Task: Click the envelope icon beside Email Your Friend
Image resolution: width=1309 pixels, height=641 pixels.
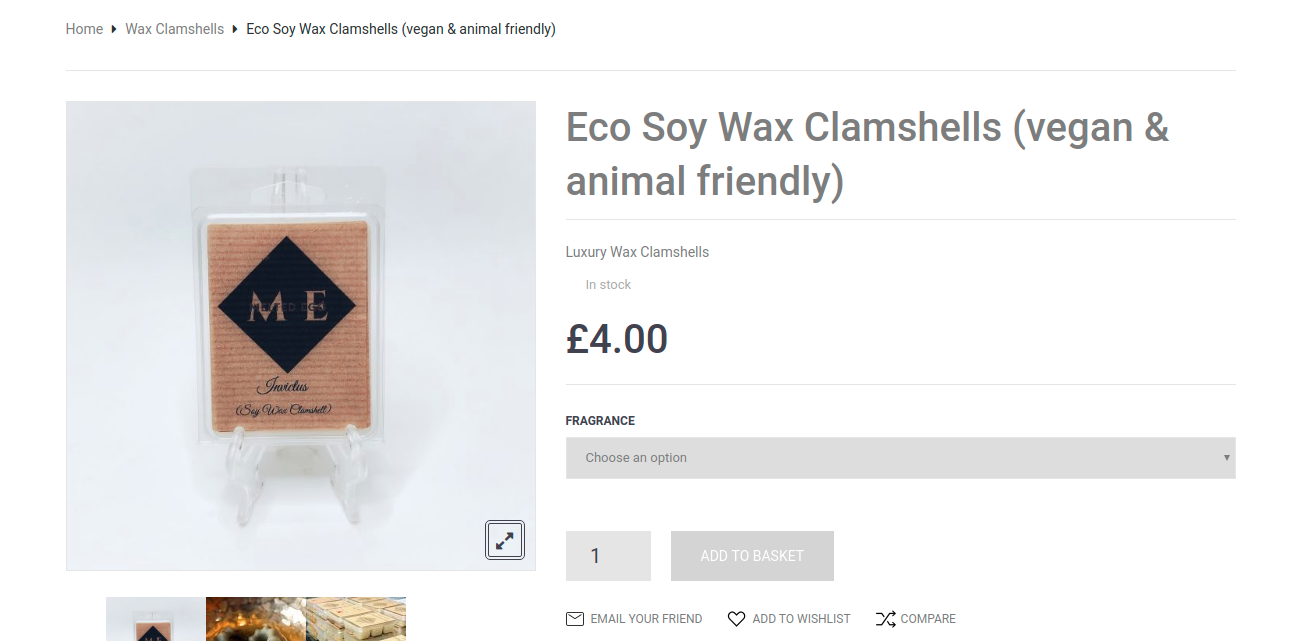Action: 575,618
